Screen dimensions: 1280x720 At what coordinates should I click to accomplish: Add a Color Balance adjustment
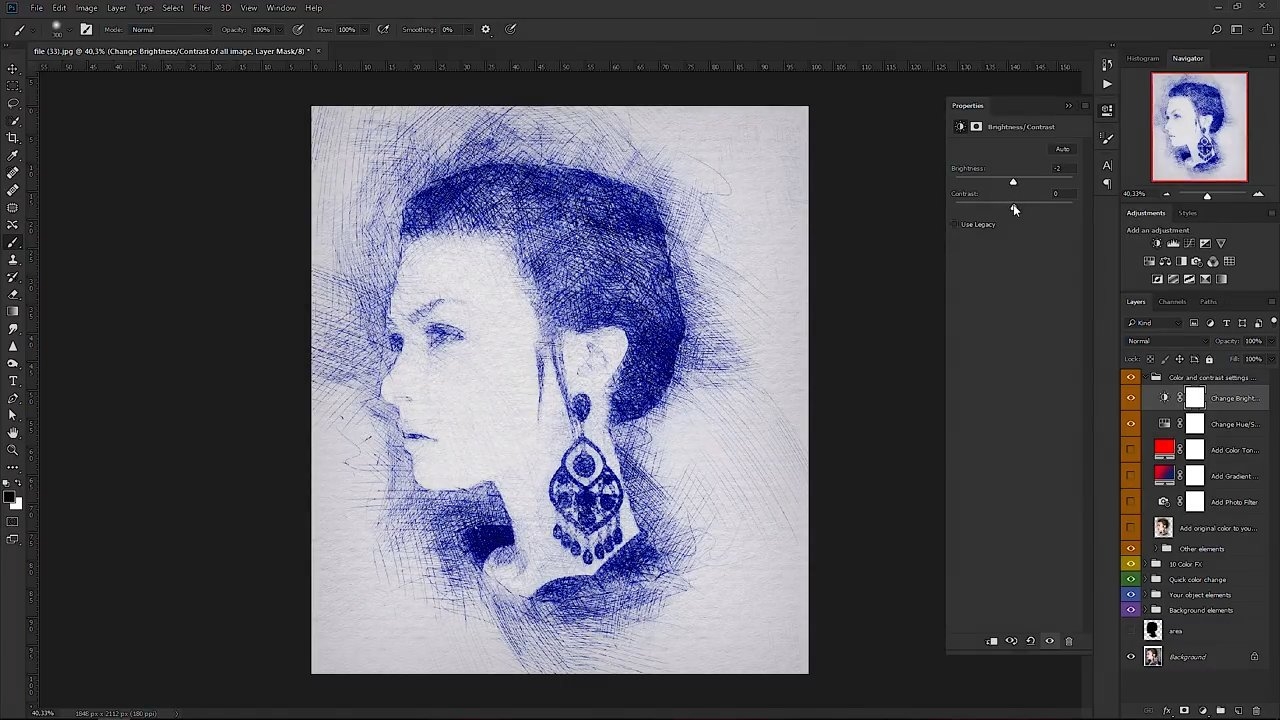1165,261
